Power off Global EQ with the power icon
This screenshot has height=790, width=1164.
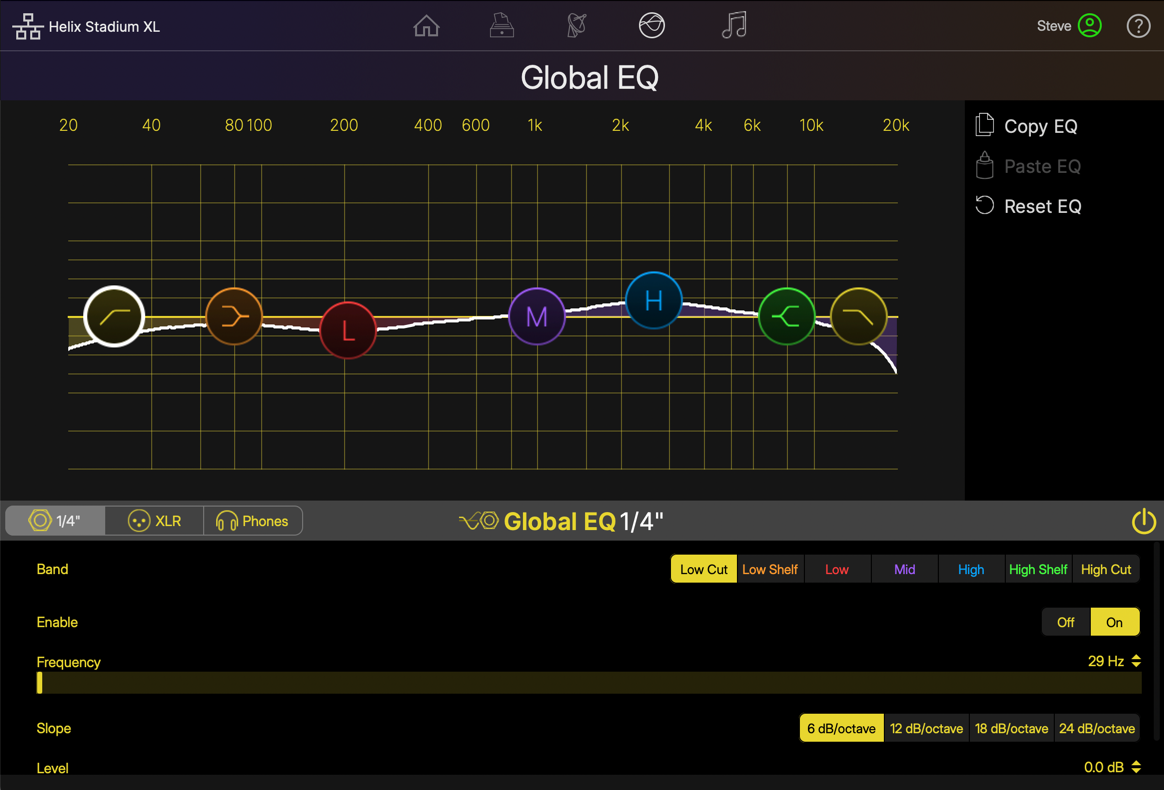tap(1144, 521)
